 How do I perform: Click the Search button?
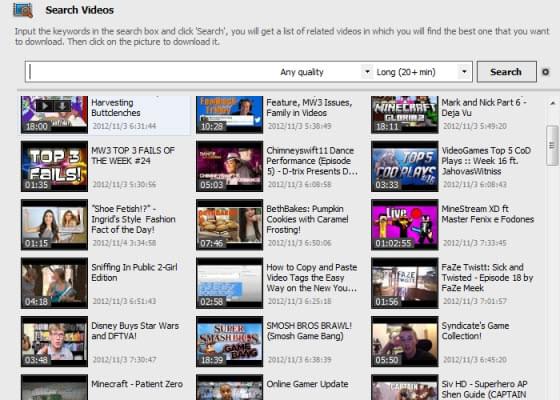(x=506, y=72)
